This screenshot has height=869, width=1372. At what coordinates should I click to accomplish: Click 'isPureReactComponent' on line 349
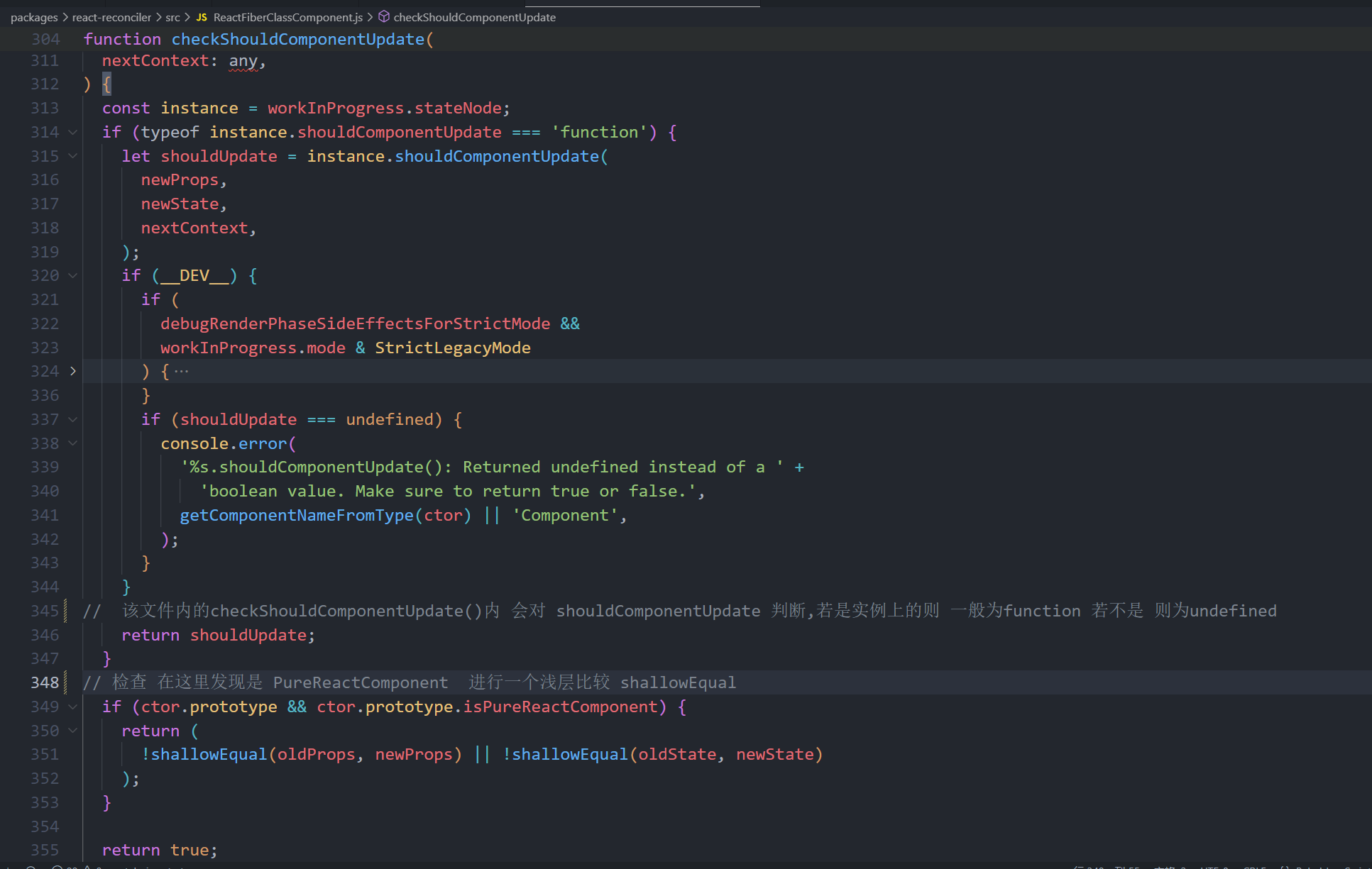click(560, 707)
